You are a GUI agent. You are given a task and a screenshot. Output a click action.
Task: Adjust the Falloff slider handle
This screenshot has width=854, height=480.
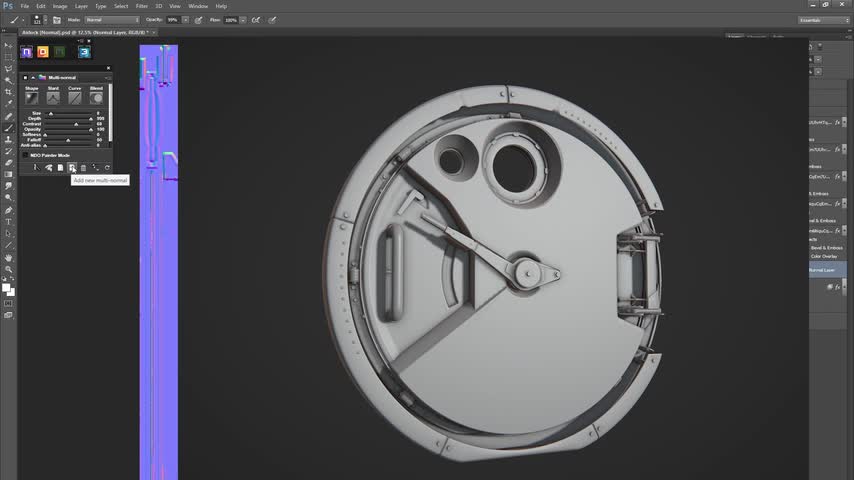[68, 140]
